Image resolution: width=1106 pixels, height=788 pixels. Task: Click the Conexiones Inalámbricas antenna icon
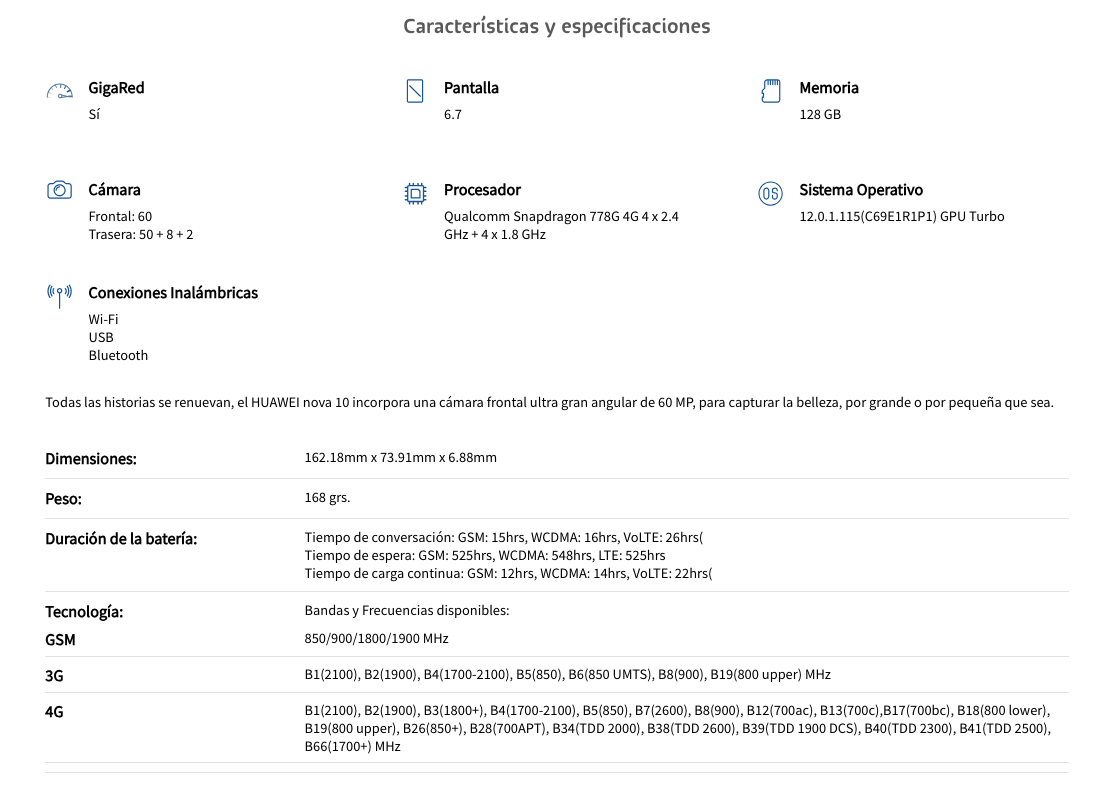click(x=59, y=296)
